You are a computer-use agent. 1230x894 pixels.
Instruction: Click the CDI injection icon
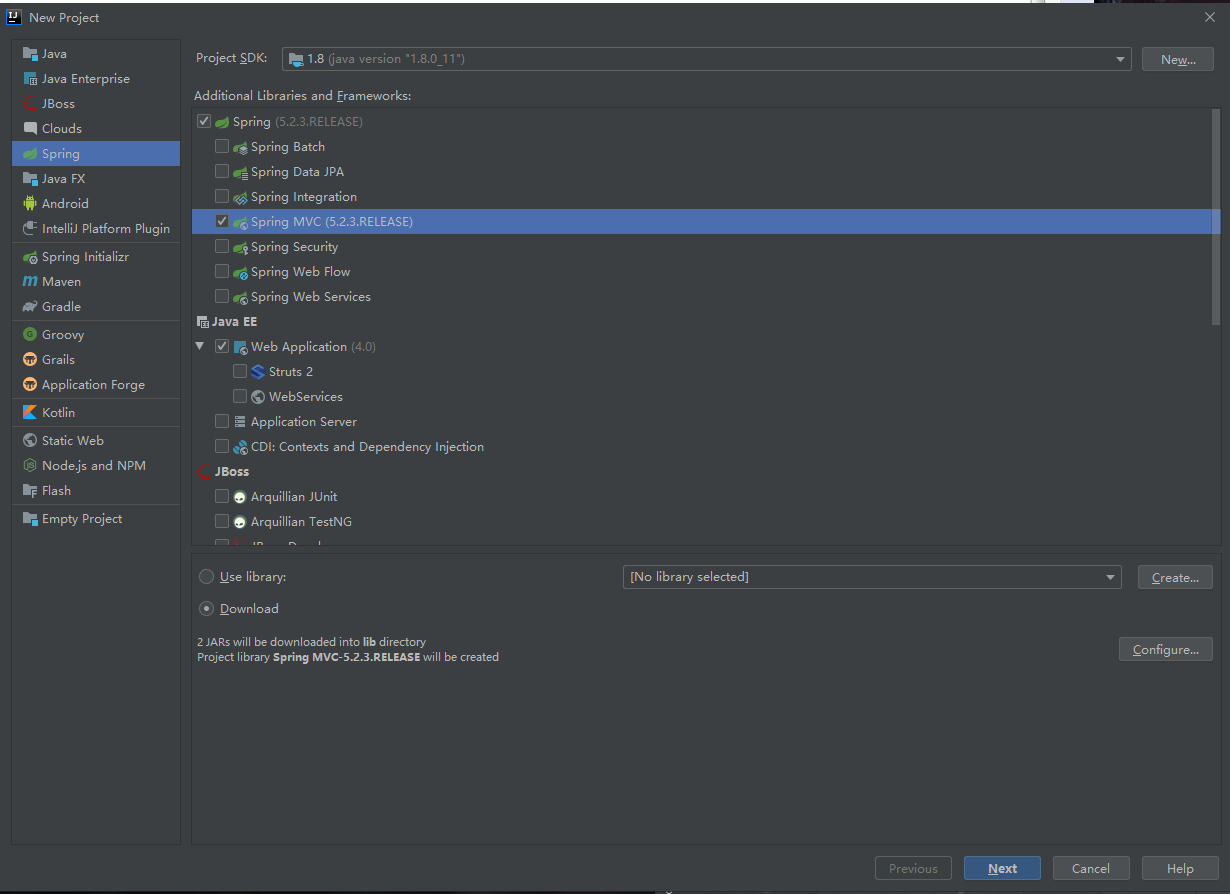pos(240,447)
